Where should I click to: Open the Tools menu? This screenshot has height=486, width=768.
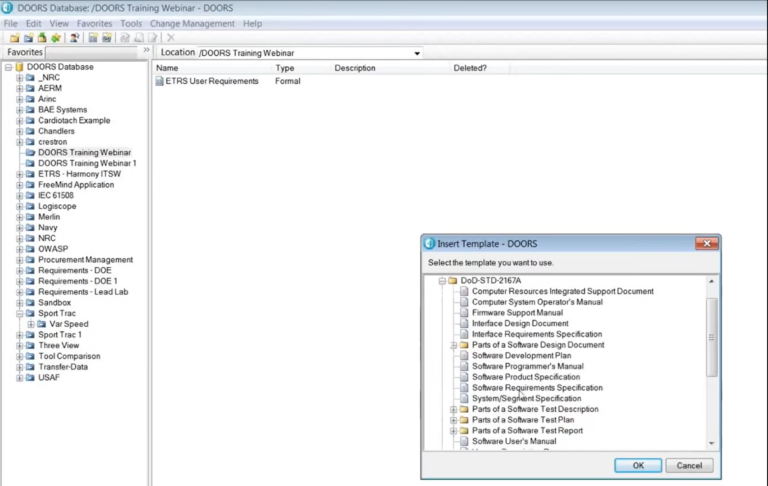pyautogui.click(x=131, y=24)
